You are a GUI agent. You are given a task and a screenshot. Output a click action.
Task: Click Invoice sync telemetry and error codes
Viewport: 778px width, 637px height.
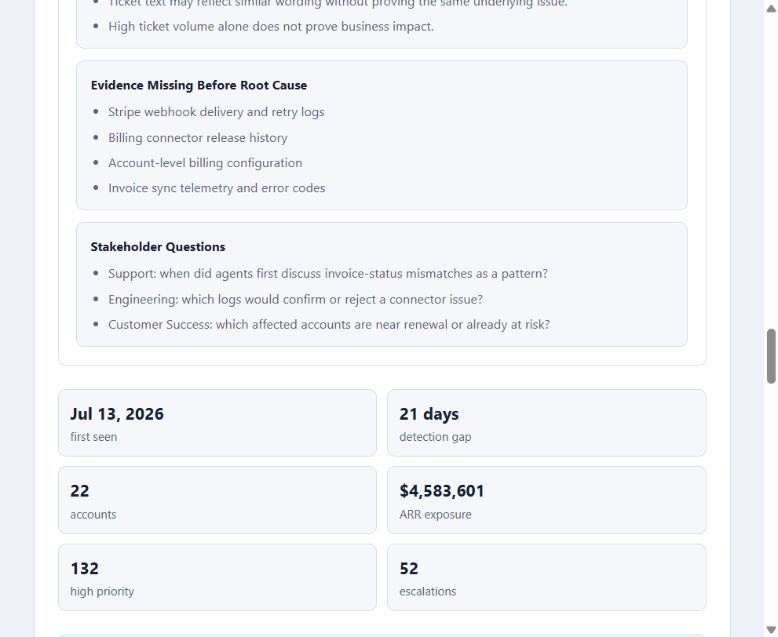pos(216,188)
